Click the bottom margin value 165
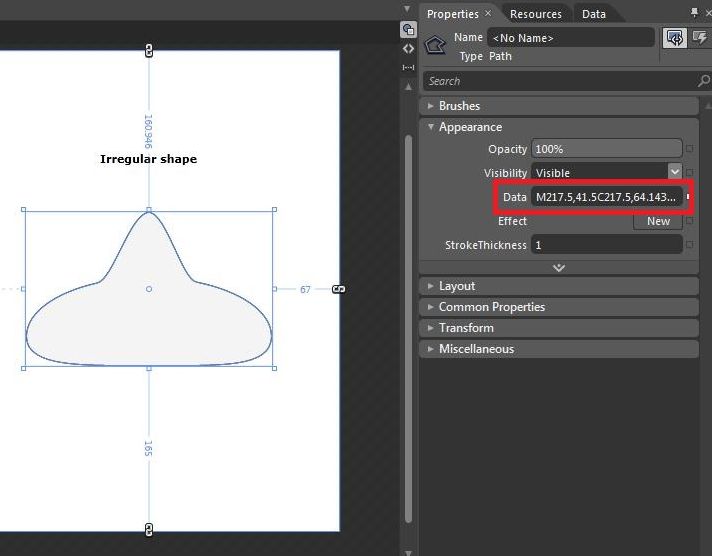The height and width of the screenshot is (556, 712). [x=148, y=448]
